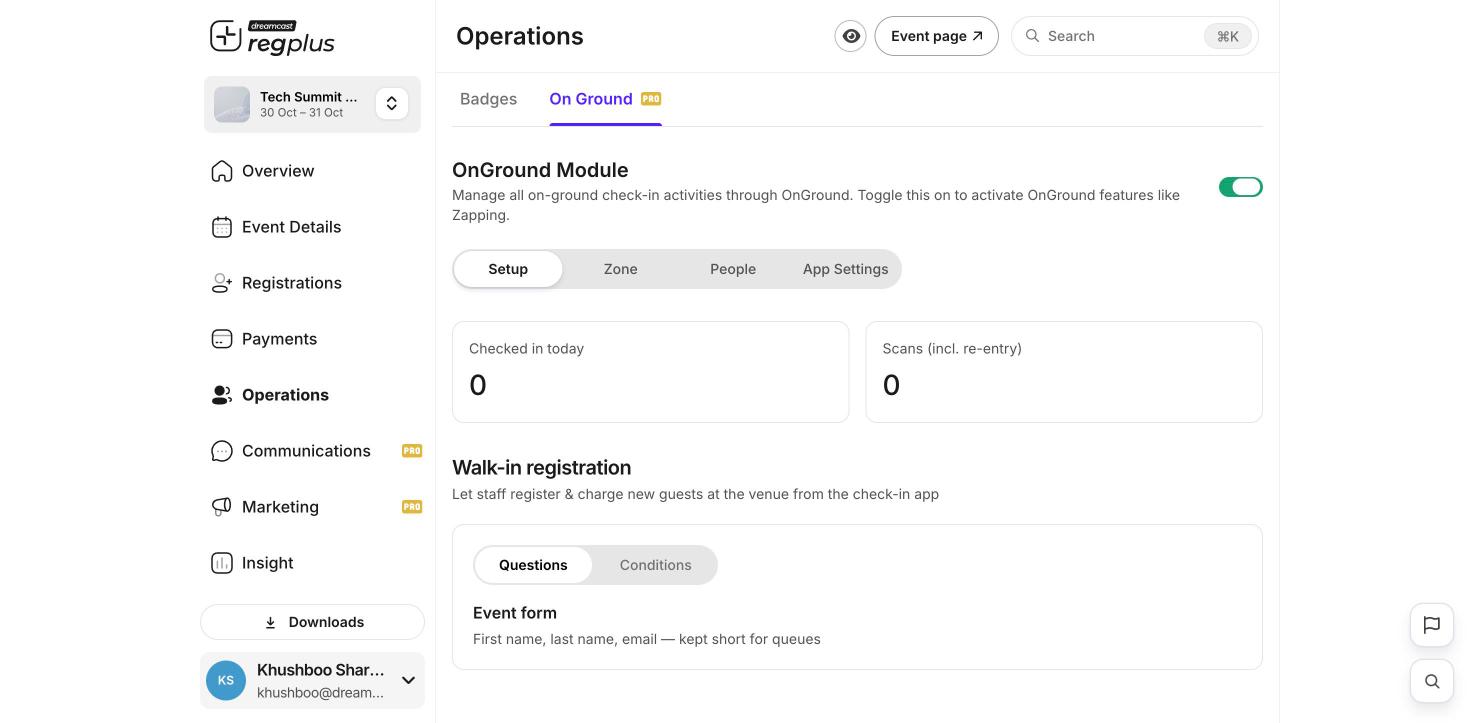Click the Payments card icon
Screen dimensions: 1470x723
point(222,339)
